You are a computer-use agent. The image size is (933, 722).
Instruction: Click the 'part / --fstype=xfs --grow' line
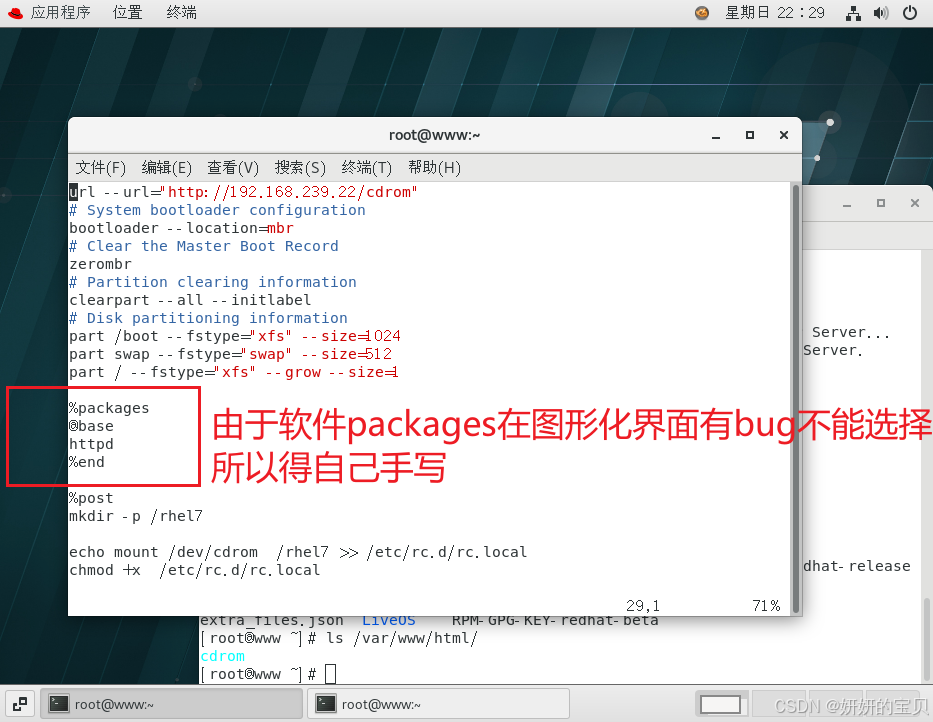(234, 372)
